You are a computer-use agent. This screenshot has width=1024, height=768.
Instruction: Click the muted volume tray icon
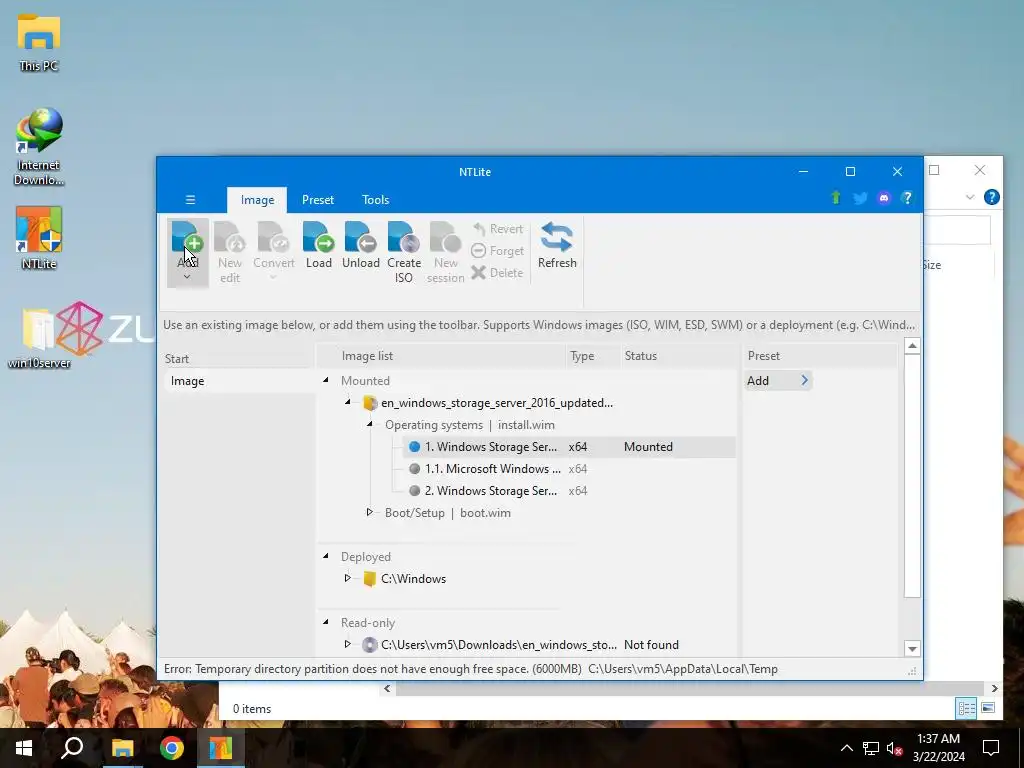click(894, 748)
